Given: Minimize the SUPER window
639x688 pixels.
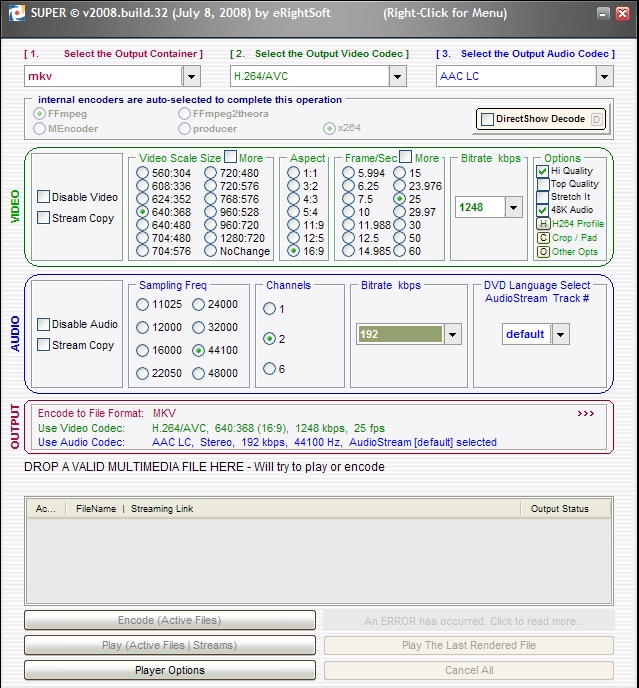Looking at the screenshot, I should tap(603, 14).
